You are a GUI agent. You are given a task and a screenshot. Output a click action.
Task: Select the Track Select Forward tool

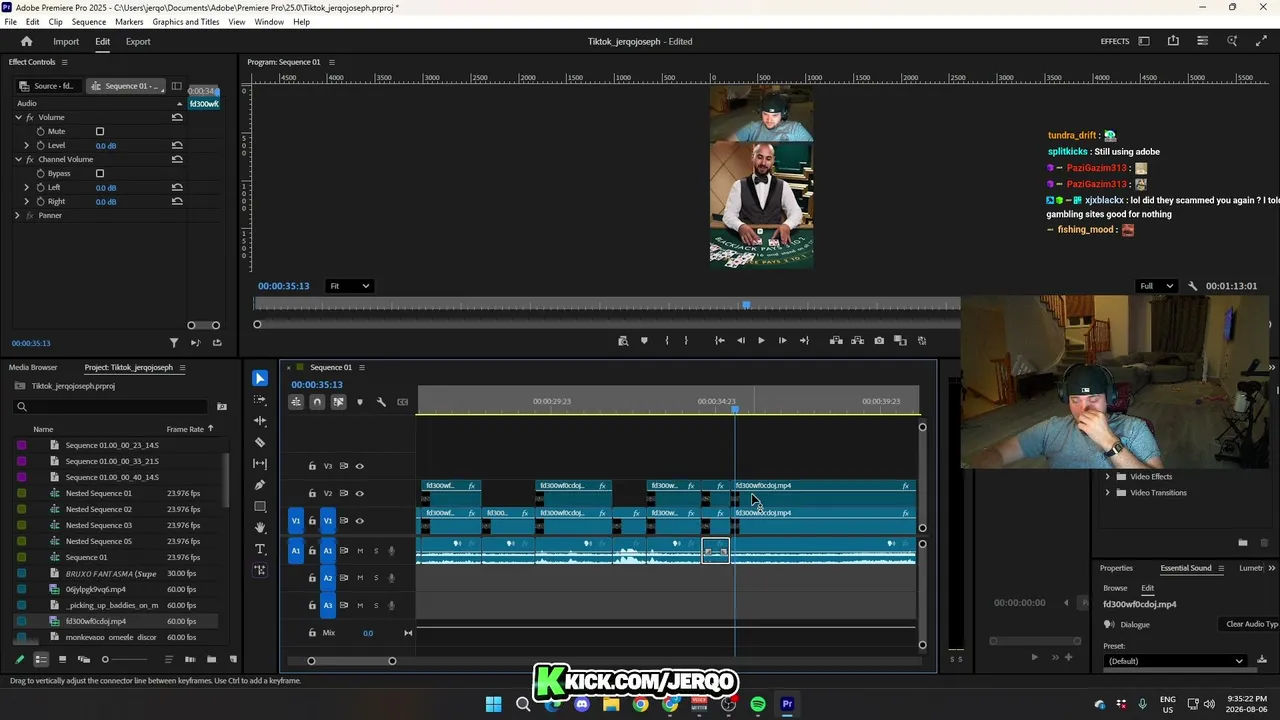[x=260, y=400]
